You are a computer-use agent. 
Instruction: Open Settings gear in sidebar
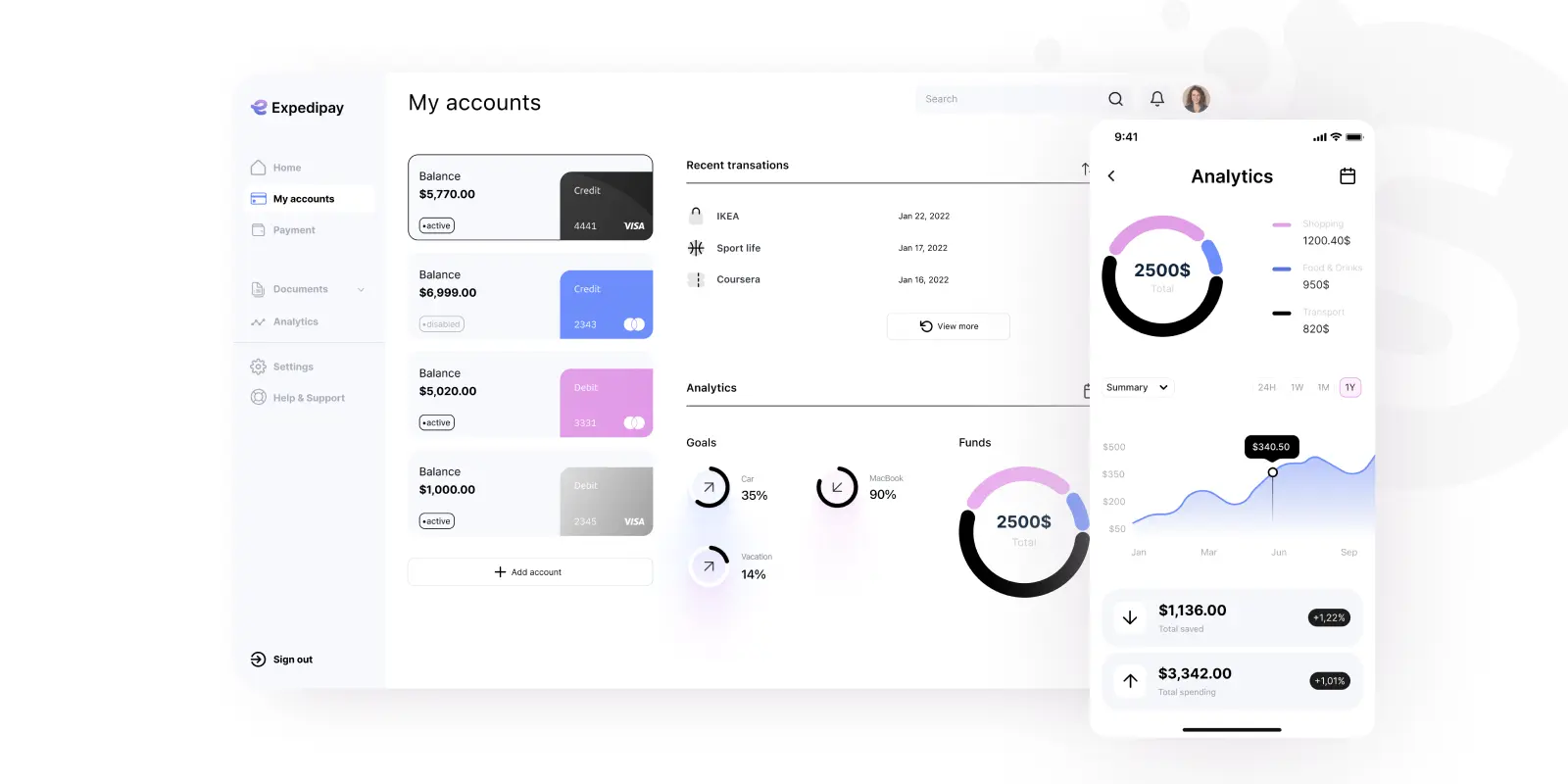click(x=258, y=367)
